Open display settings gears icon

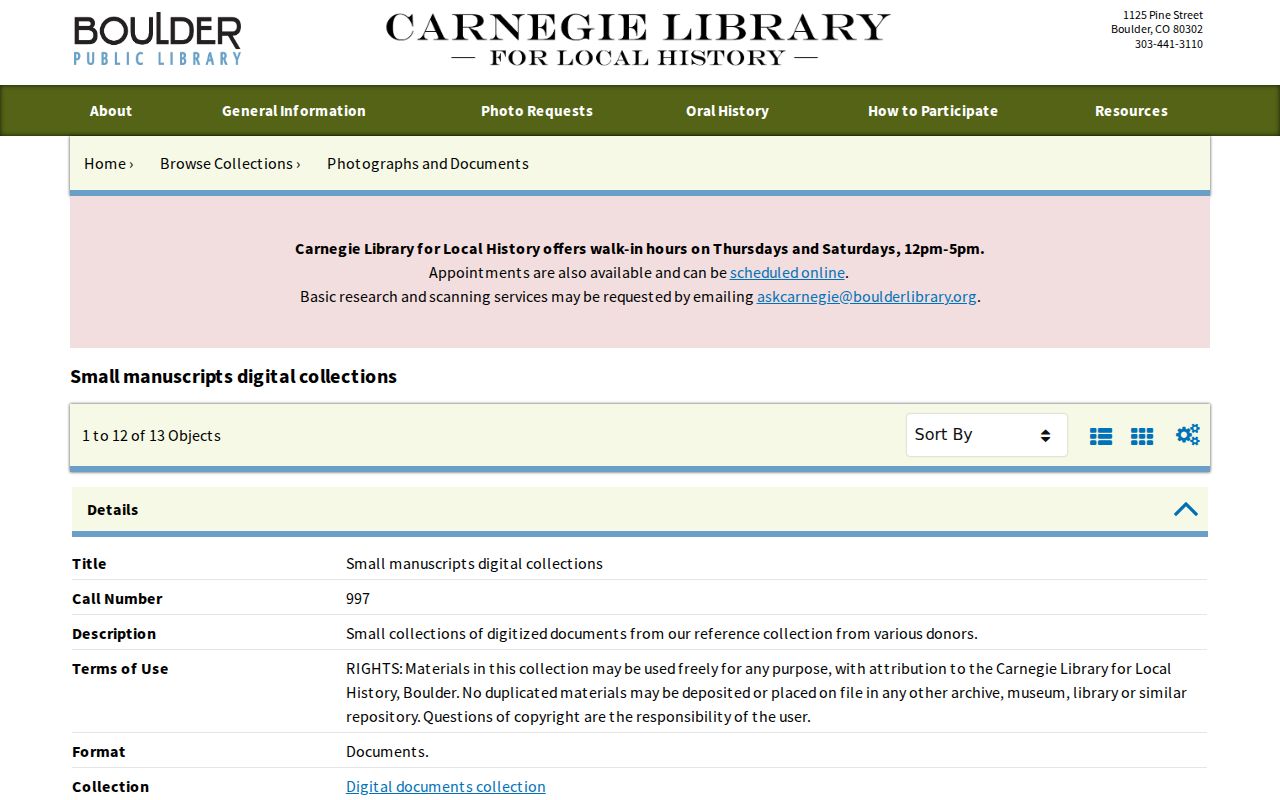(x=1187, y=435)
